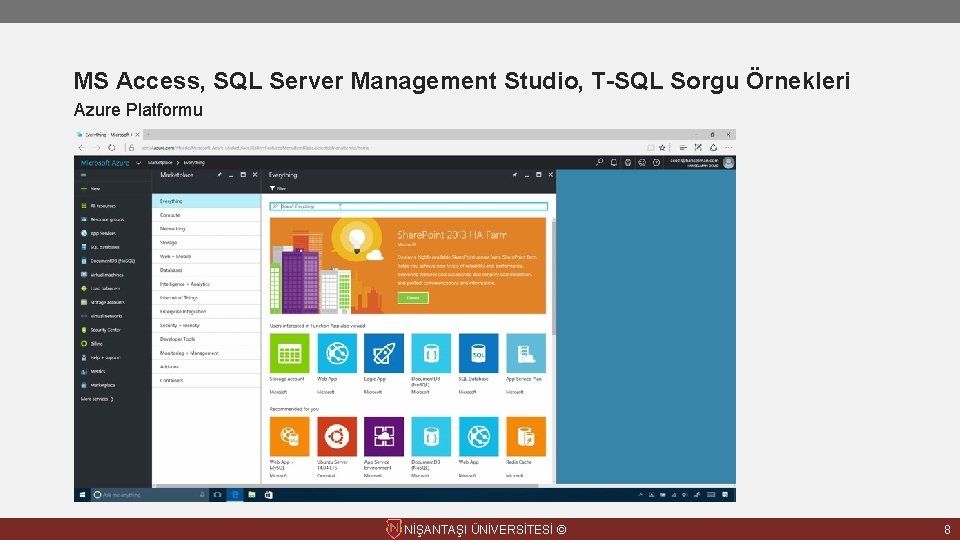
Task: Open the Azure notifications bell icon
Action: tap(613, 162)
